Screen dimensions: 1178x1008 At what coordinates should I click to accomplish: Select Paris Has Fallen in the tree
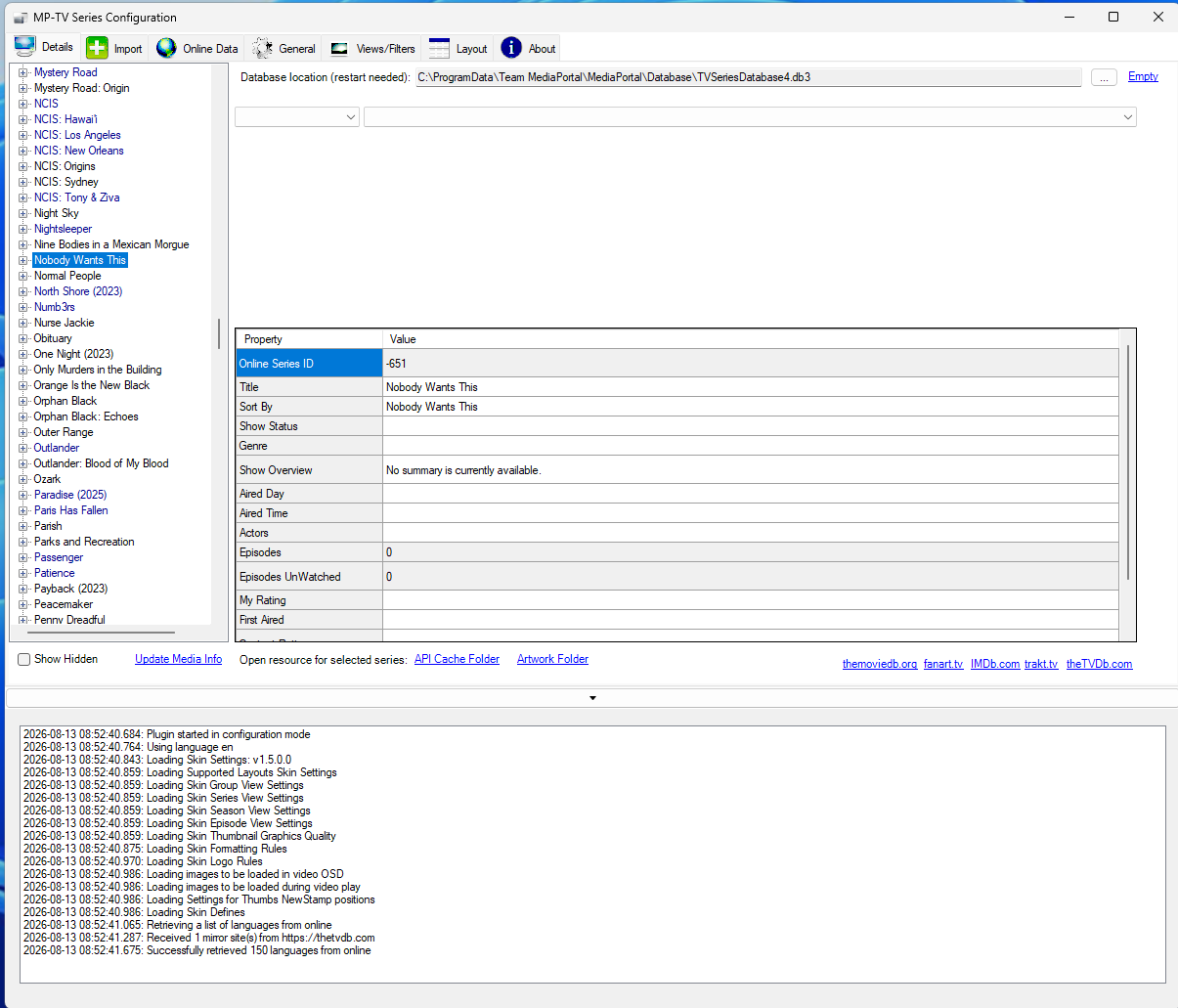pyautogui.click(x=71, y=510)
